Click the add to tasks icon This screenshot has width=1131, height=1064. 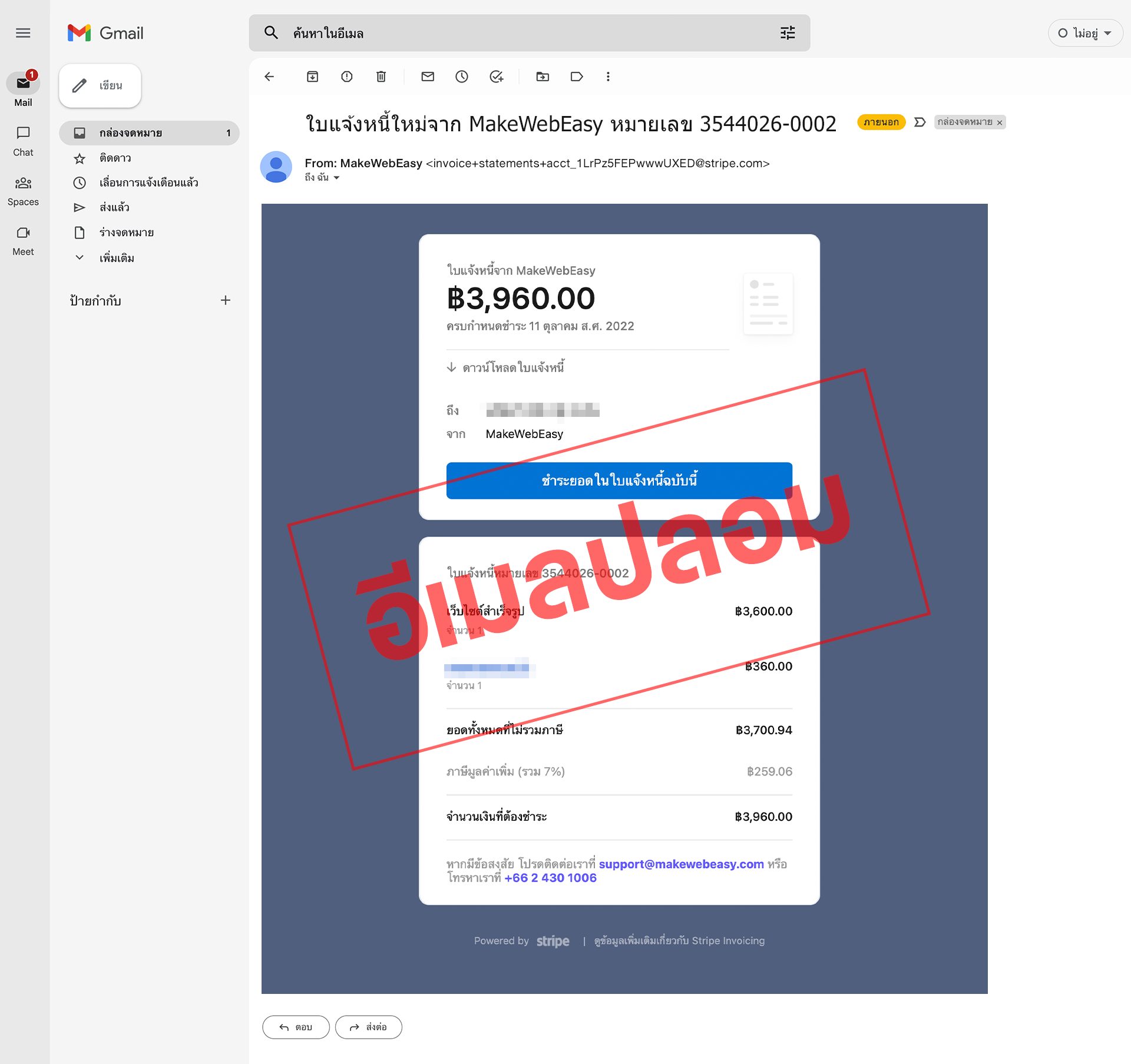497,77
